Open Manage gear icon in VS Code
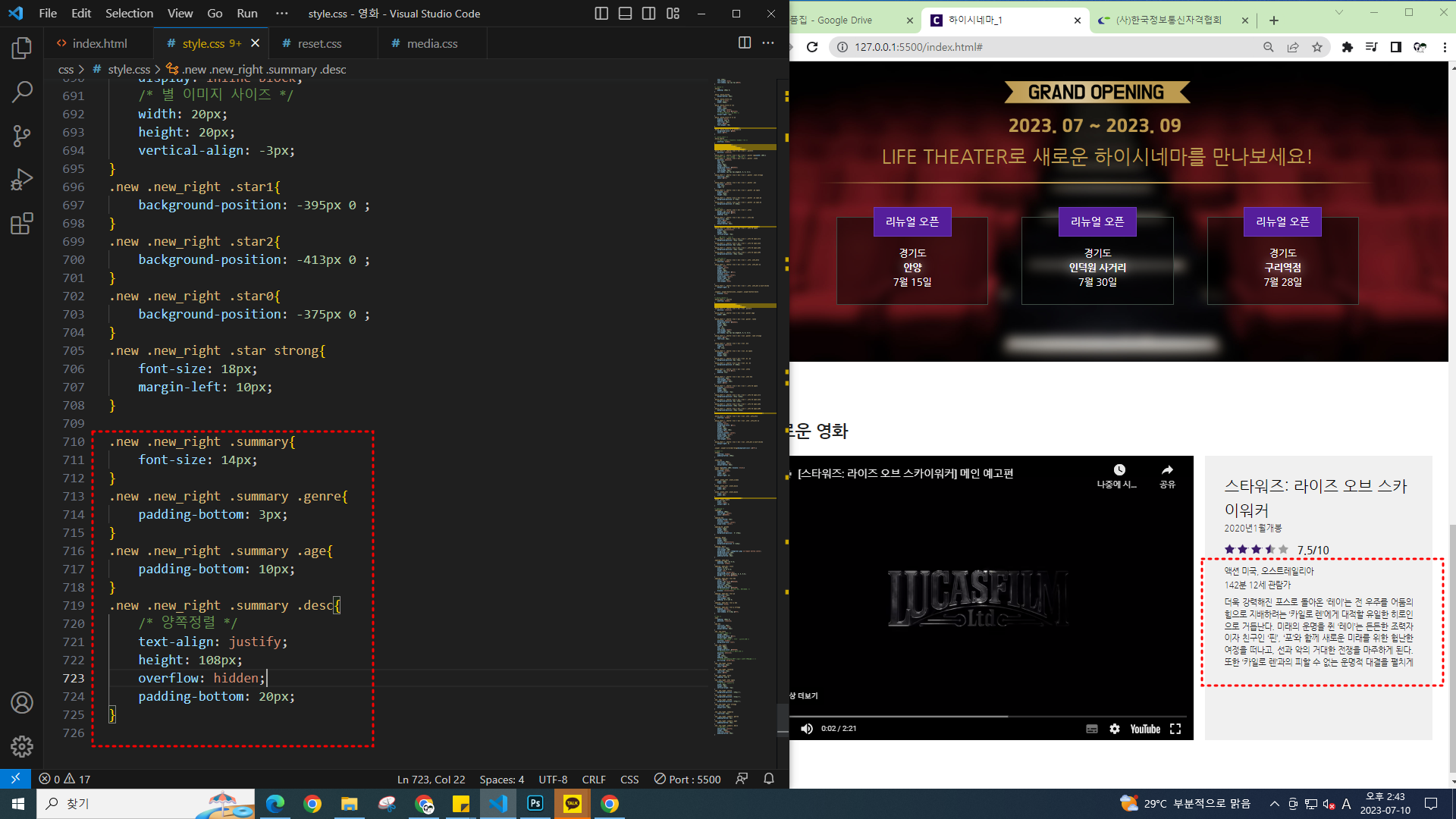Image resolution: width=1456 pixels, height=819 pixels. click(x=22, y=746)
